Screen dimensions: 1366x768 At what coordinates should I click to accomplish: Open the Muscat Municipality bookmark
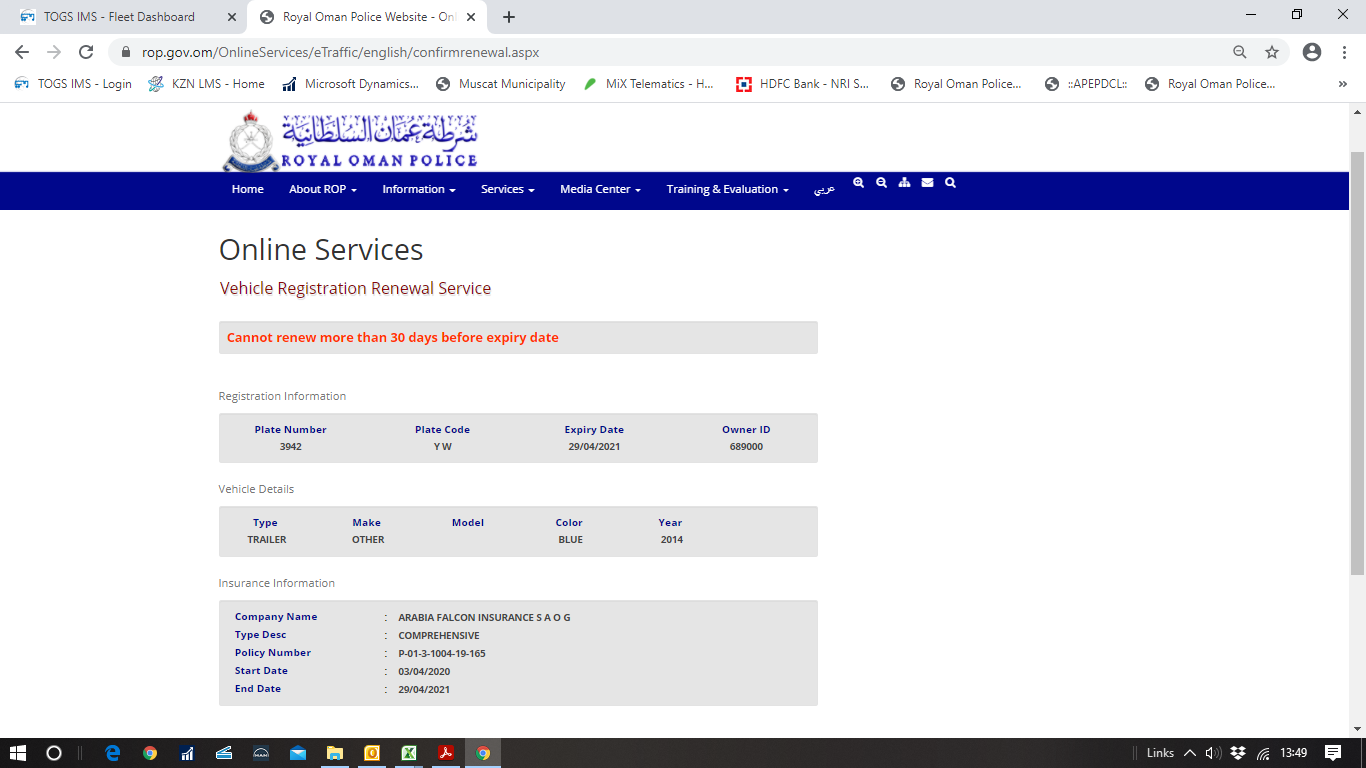coord(511,84)
